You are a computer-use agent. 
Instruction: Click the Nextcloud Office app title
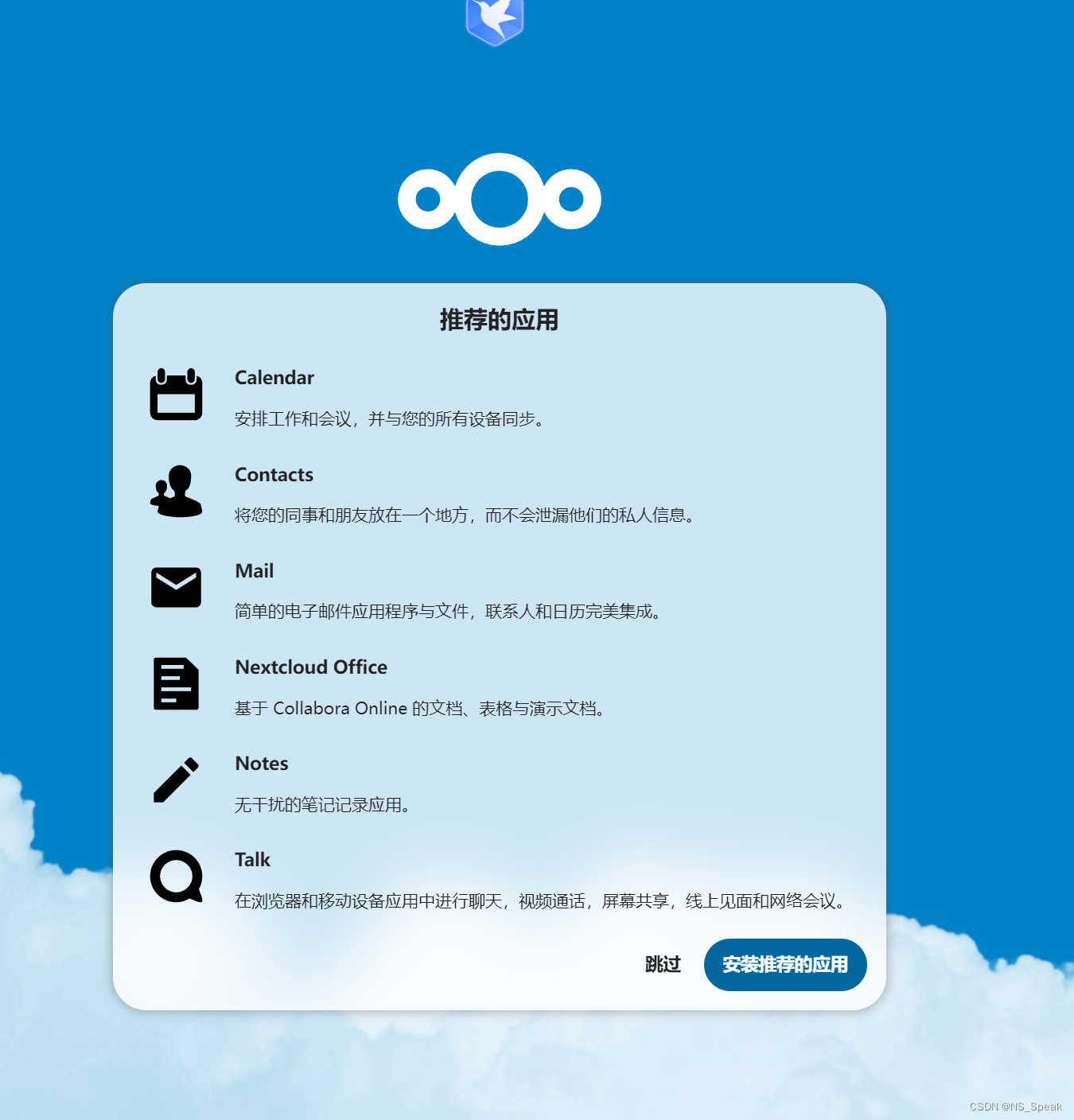(310, 667)
